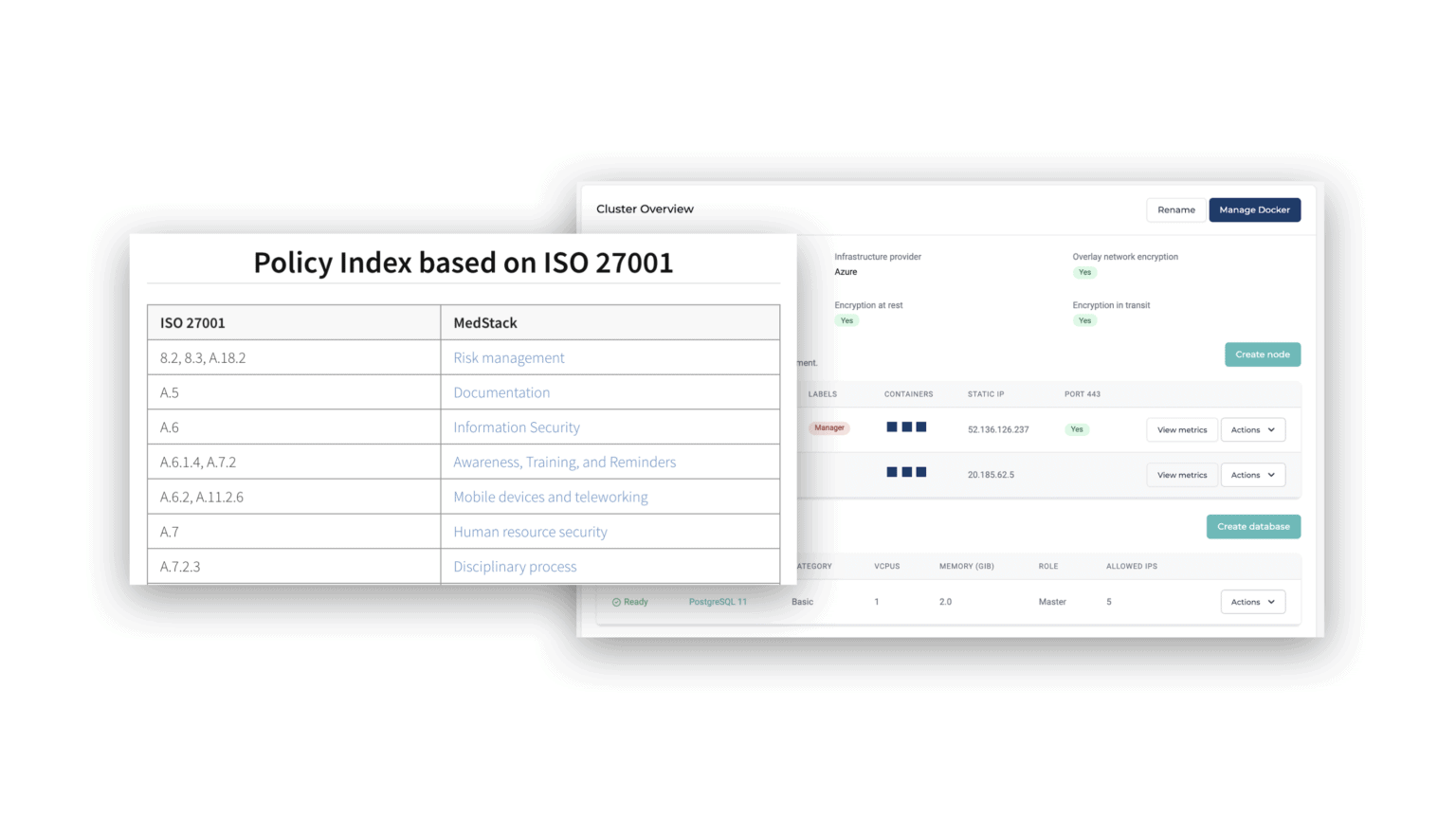Open Actions dropdown for PostgreSQL database row
Viewport: 1456px width, 817px height.
coord(1253,602)
